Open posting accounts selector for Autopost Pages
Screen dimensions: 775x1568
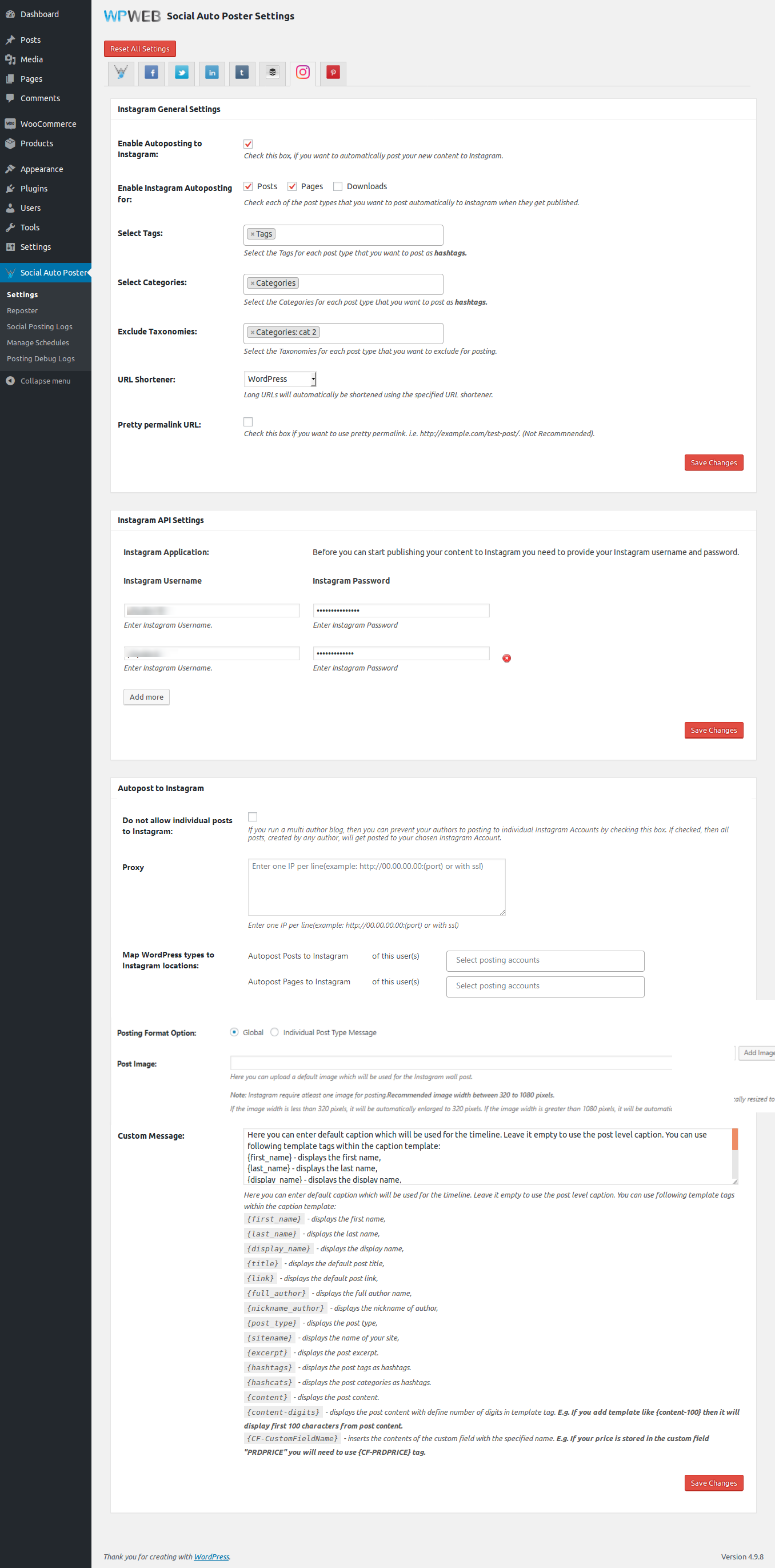pos(545,986)
